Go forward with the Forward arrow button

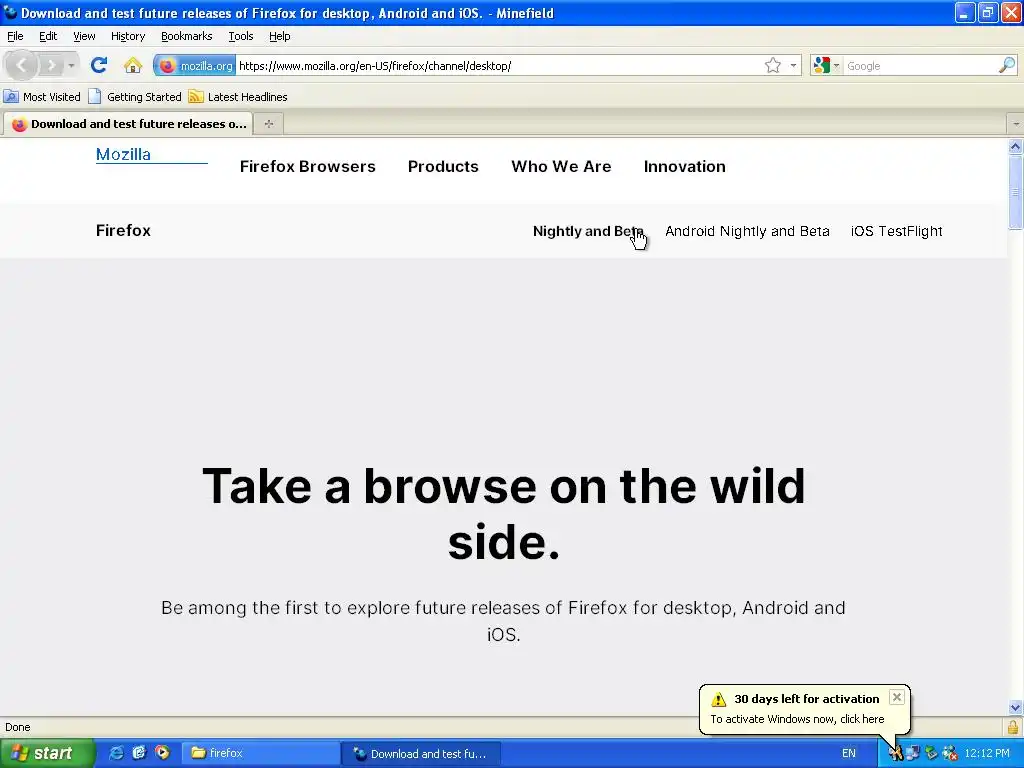50,65
